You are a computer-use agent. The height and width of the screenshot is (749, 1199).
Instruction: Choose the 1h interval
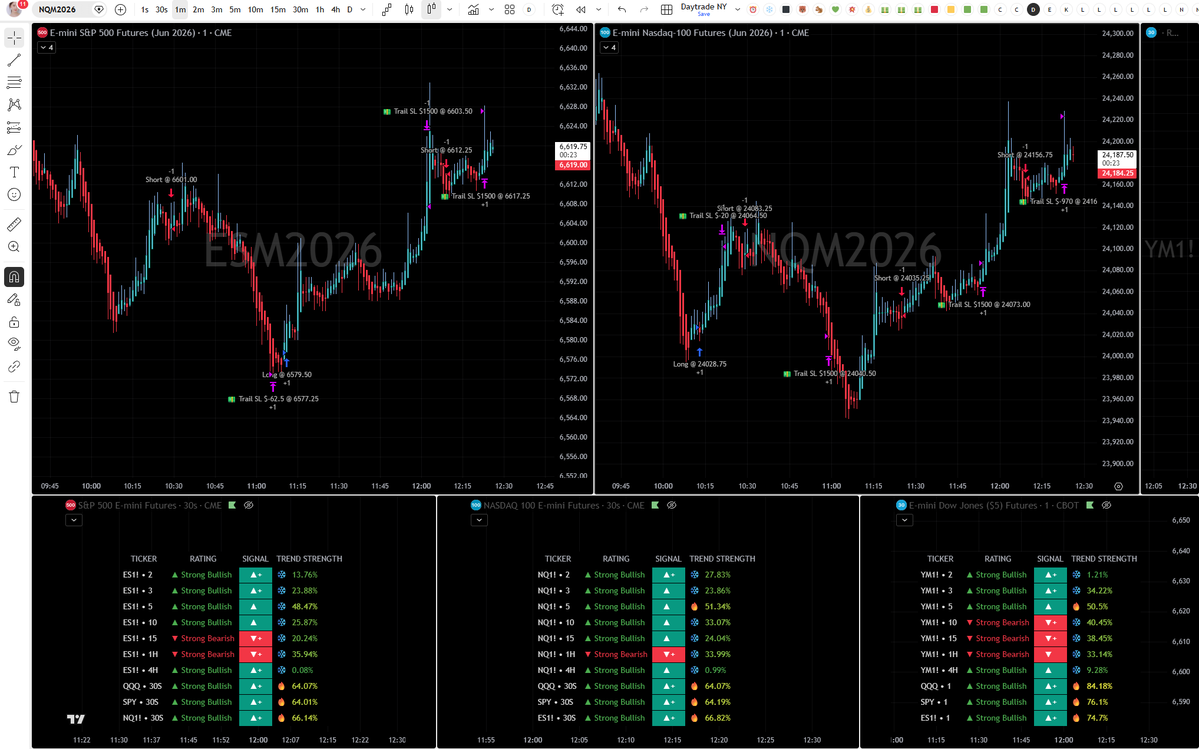[320, 9]
